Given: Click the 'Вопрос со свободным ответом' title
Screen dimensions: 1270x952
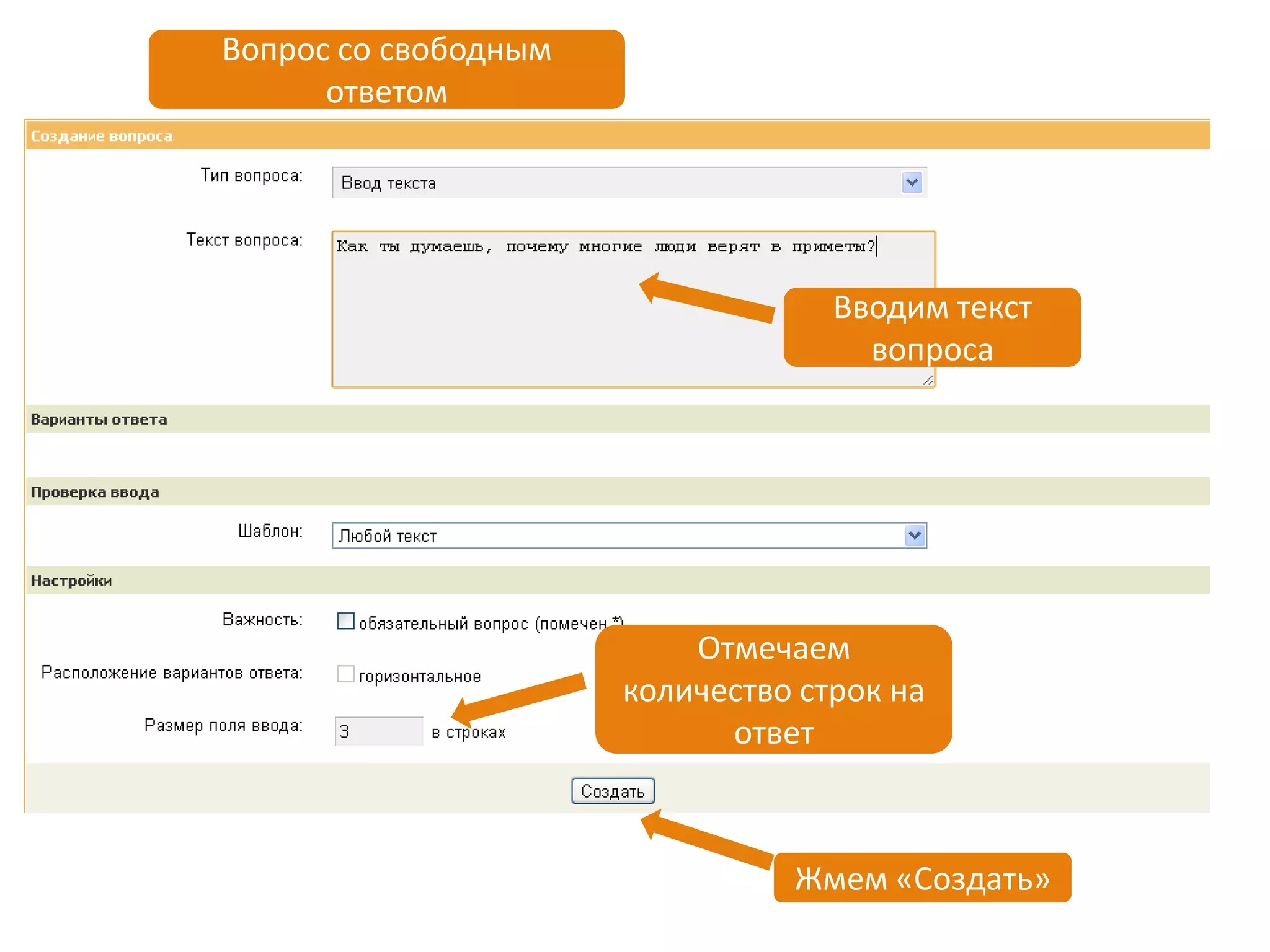Looking at the screenshot, I should click(x=386, y=69).
